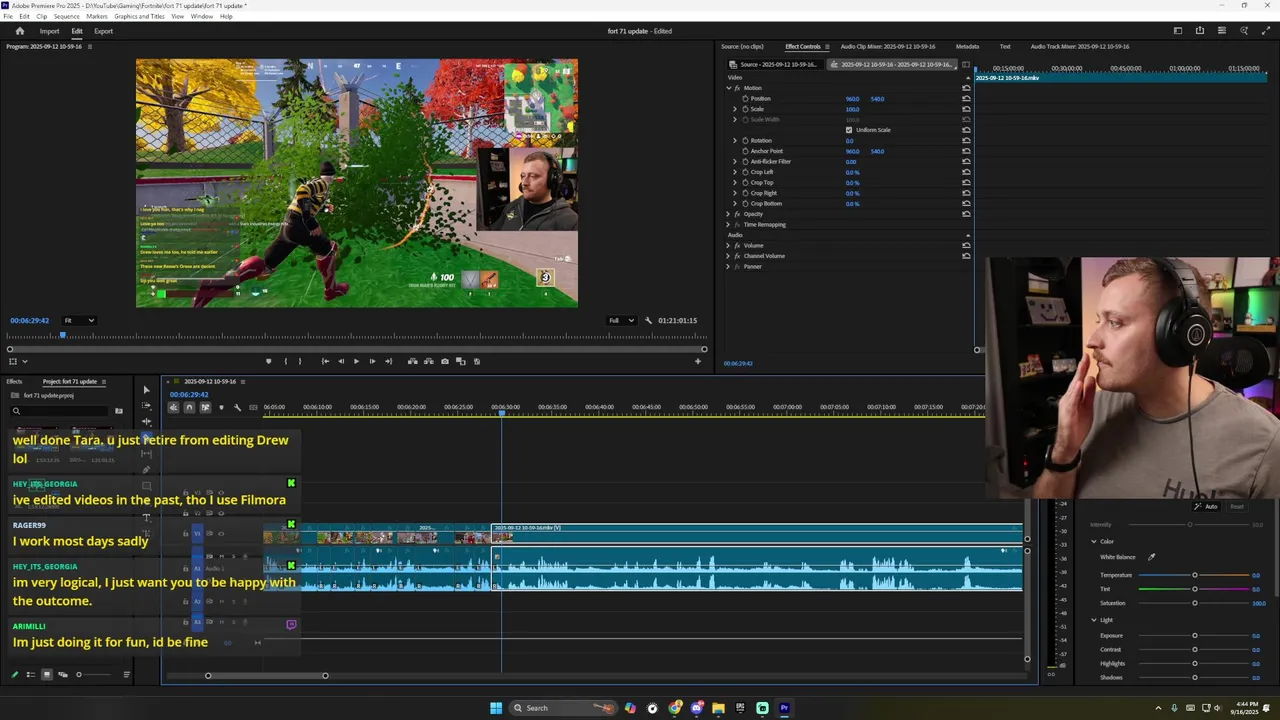1280x720 pixels.
Task: Go to In point button
Action: point(325,361)
